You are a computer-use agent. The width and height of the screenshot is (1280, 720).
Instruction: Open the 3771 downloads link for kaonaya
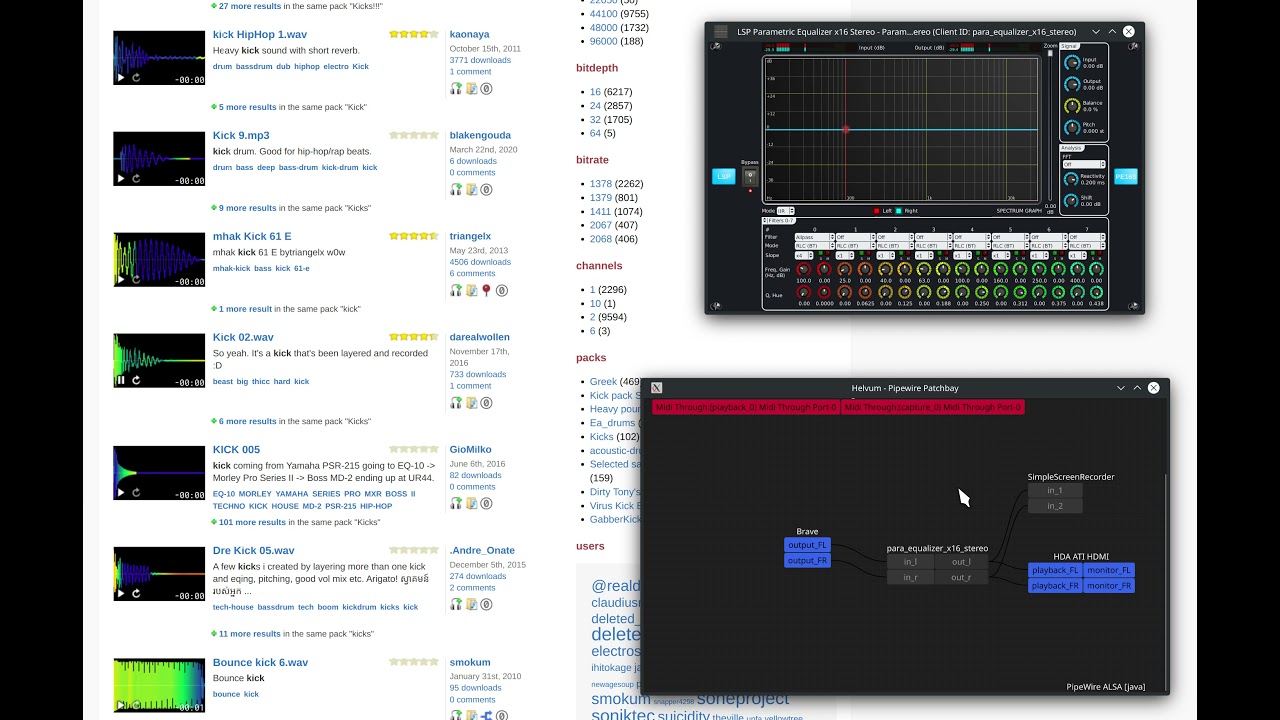480,60
